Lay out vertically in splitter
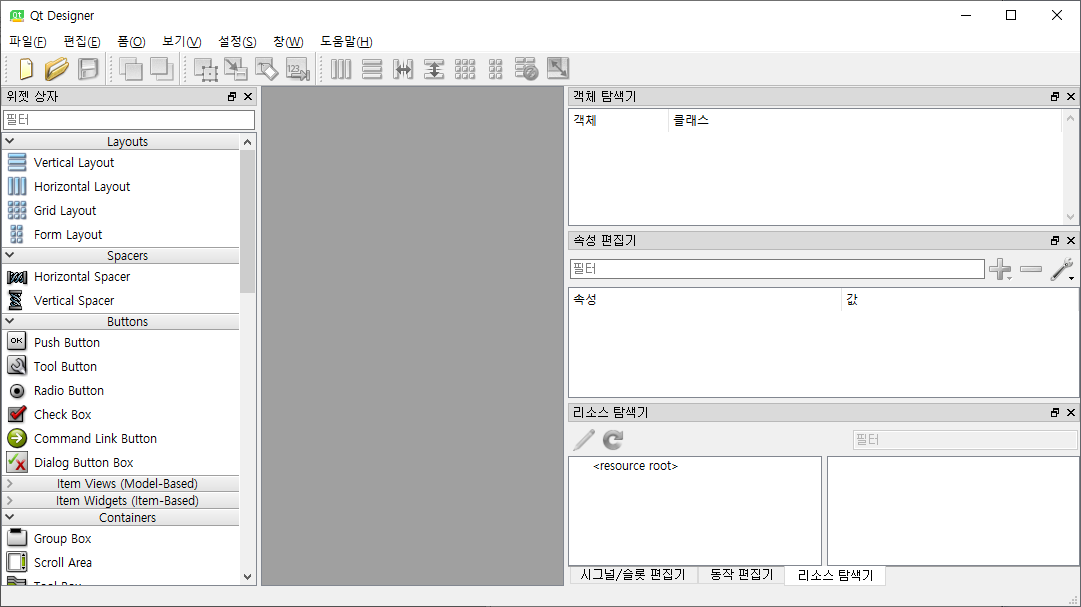The image size is (1081, 607). (x=434, y=69)
